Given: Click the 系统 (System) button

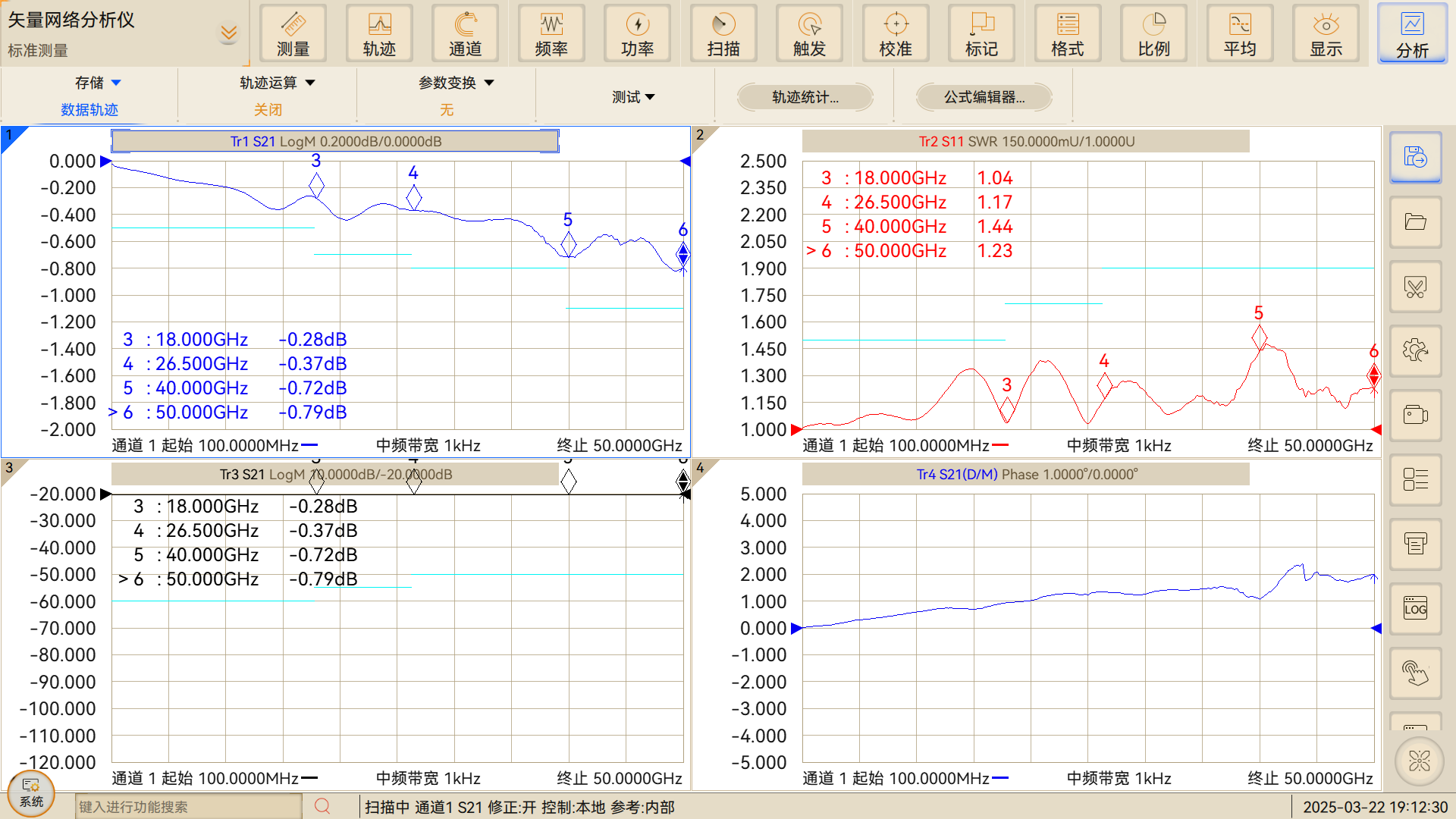Looking at the screenshot, I should click(31, 793).
